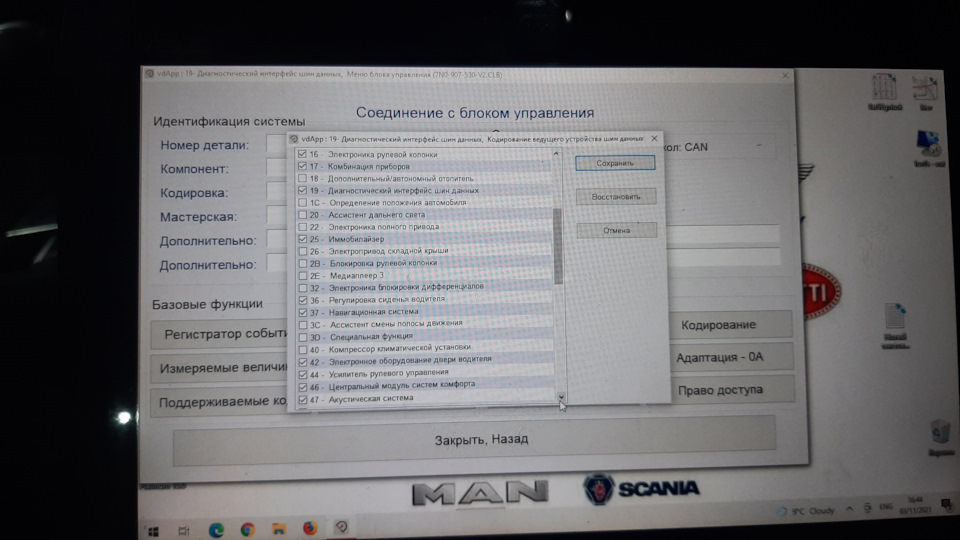Open the Recycle Bin desktop icon
Screen dimensions: 960x540
(940, 438)
